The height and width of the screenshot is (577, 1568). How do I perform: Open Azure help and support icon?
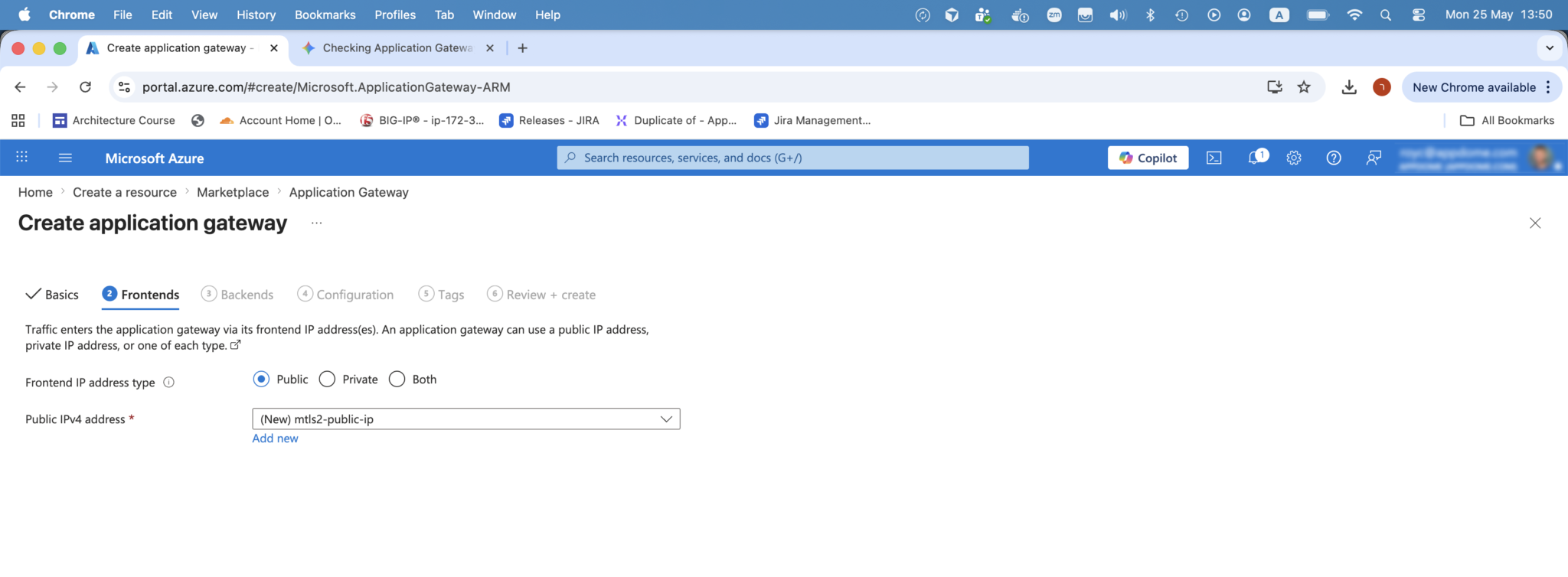1334,158
